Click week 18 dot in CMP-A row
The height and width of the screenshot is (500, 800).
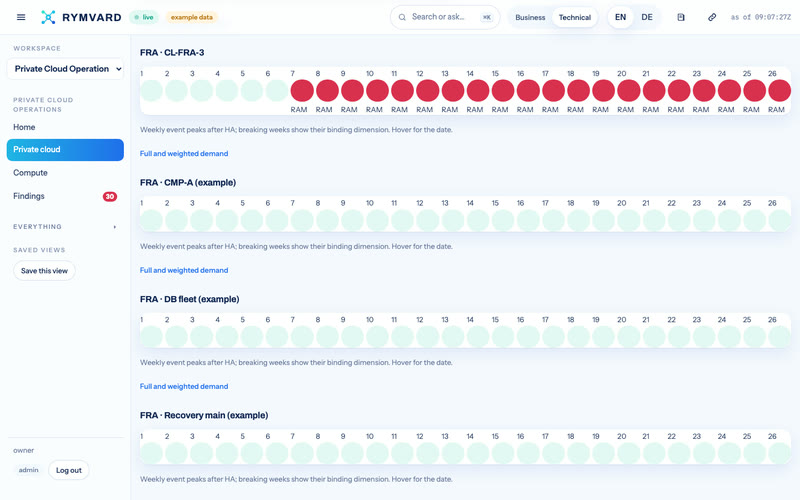(x=579, y=220)
